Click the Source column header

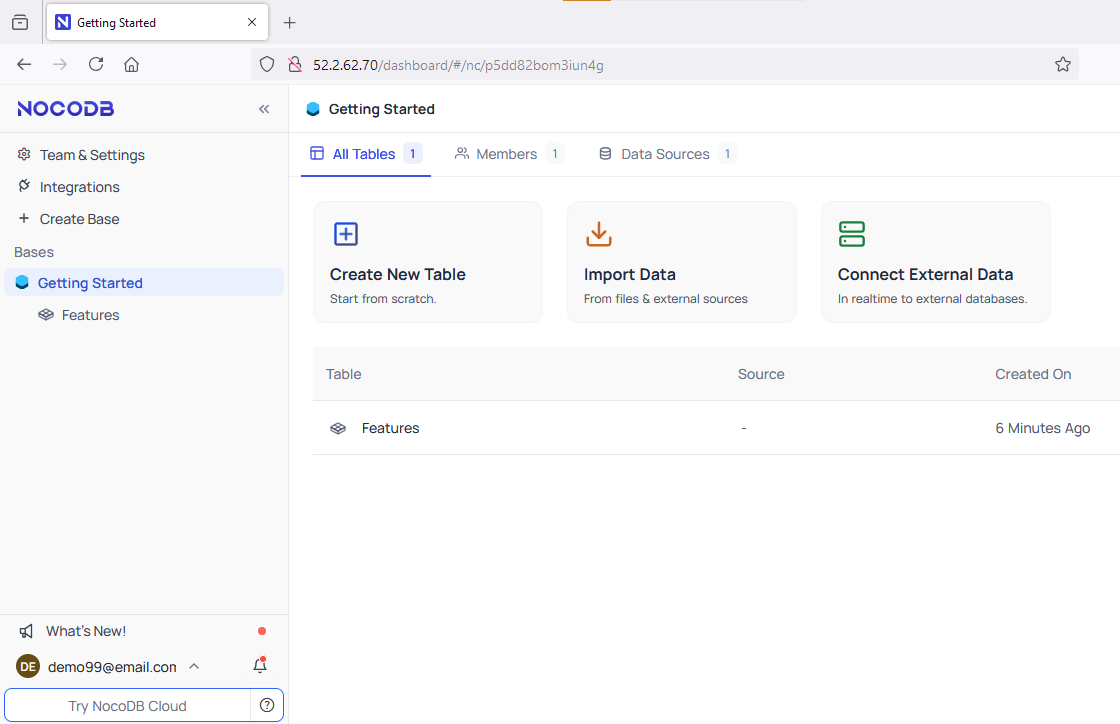pos(761,374)
